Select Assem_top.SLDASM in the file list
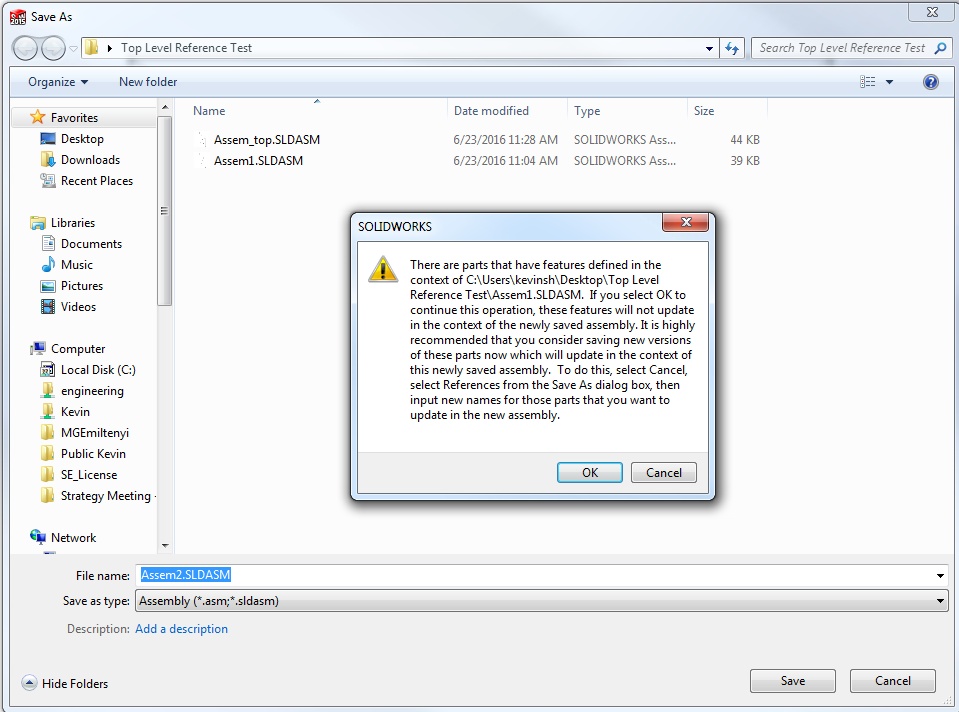959x712 pixels. tap(267, 139)
